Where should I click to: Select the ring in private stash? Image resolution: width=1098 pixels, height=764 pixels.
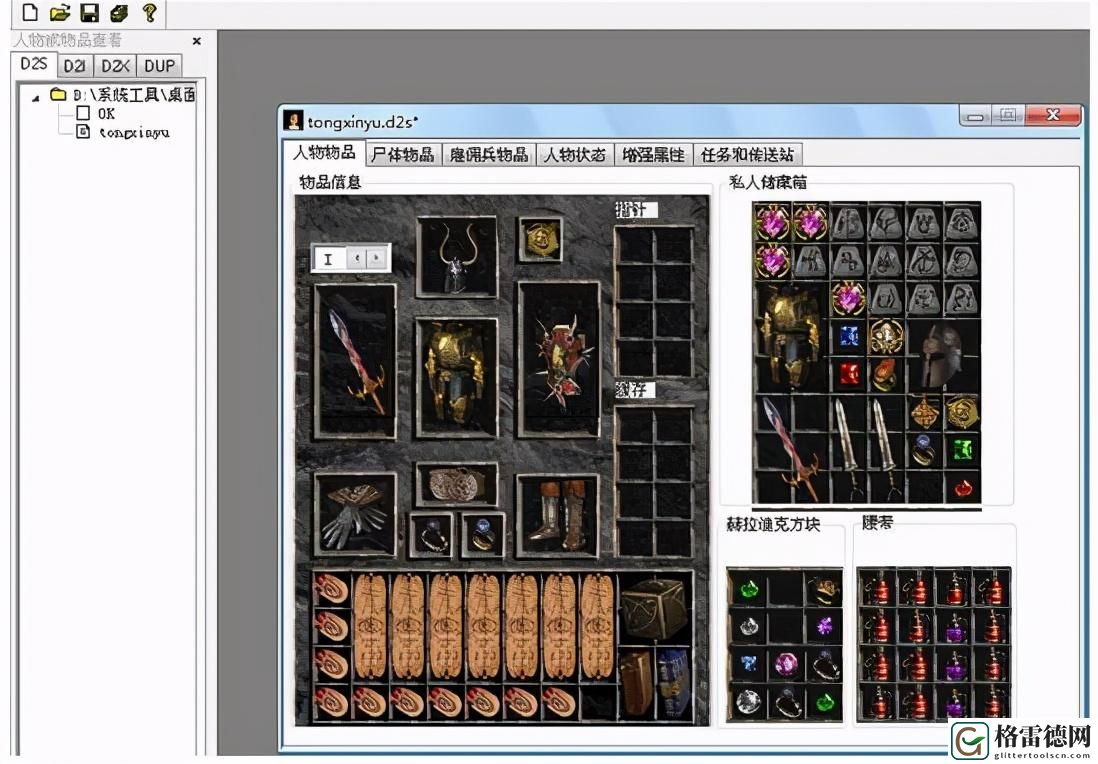point(924,450)
